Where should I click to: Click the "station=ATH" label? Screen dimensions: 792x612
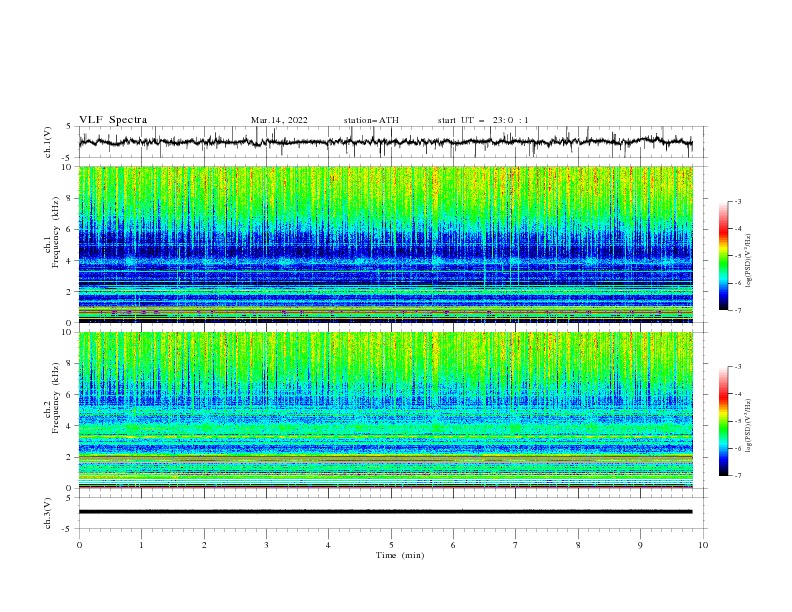coord(371,120)
